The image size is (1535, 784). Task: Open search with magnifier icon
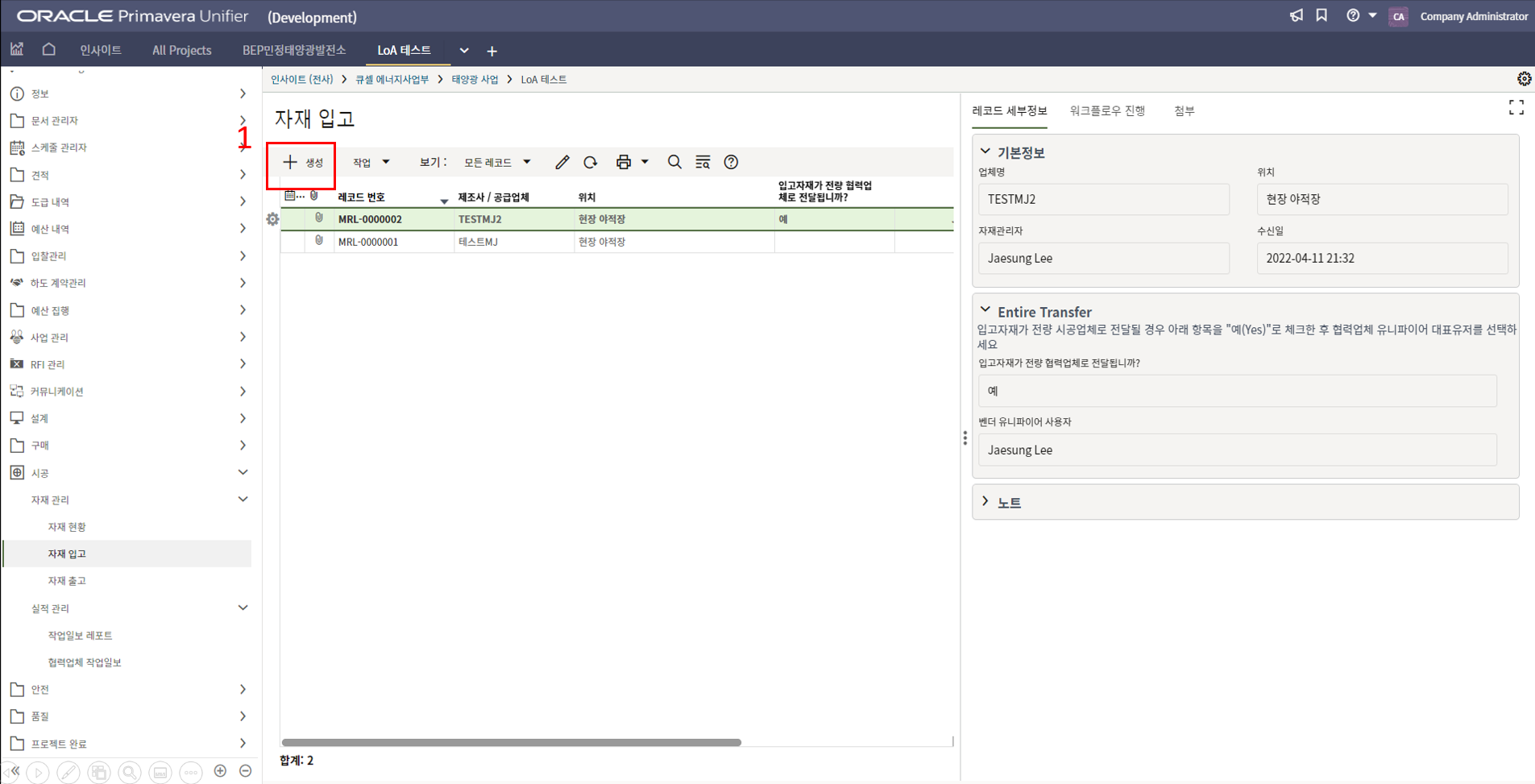click(x=674, y=163)
